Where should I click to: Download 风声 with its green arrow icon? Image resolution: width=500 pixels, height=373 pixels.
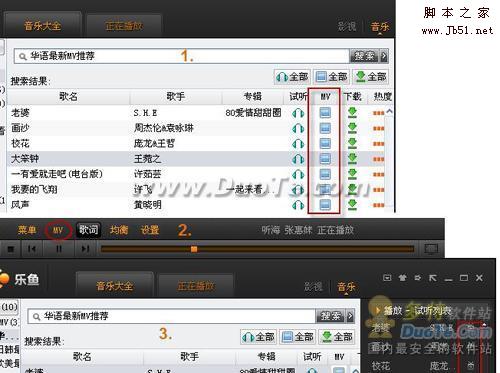[x=352, y=204]
